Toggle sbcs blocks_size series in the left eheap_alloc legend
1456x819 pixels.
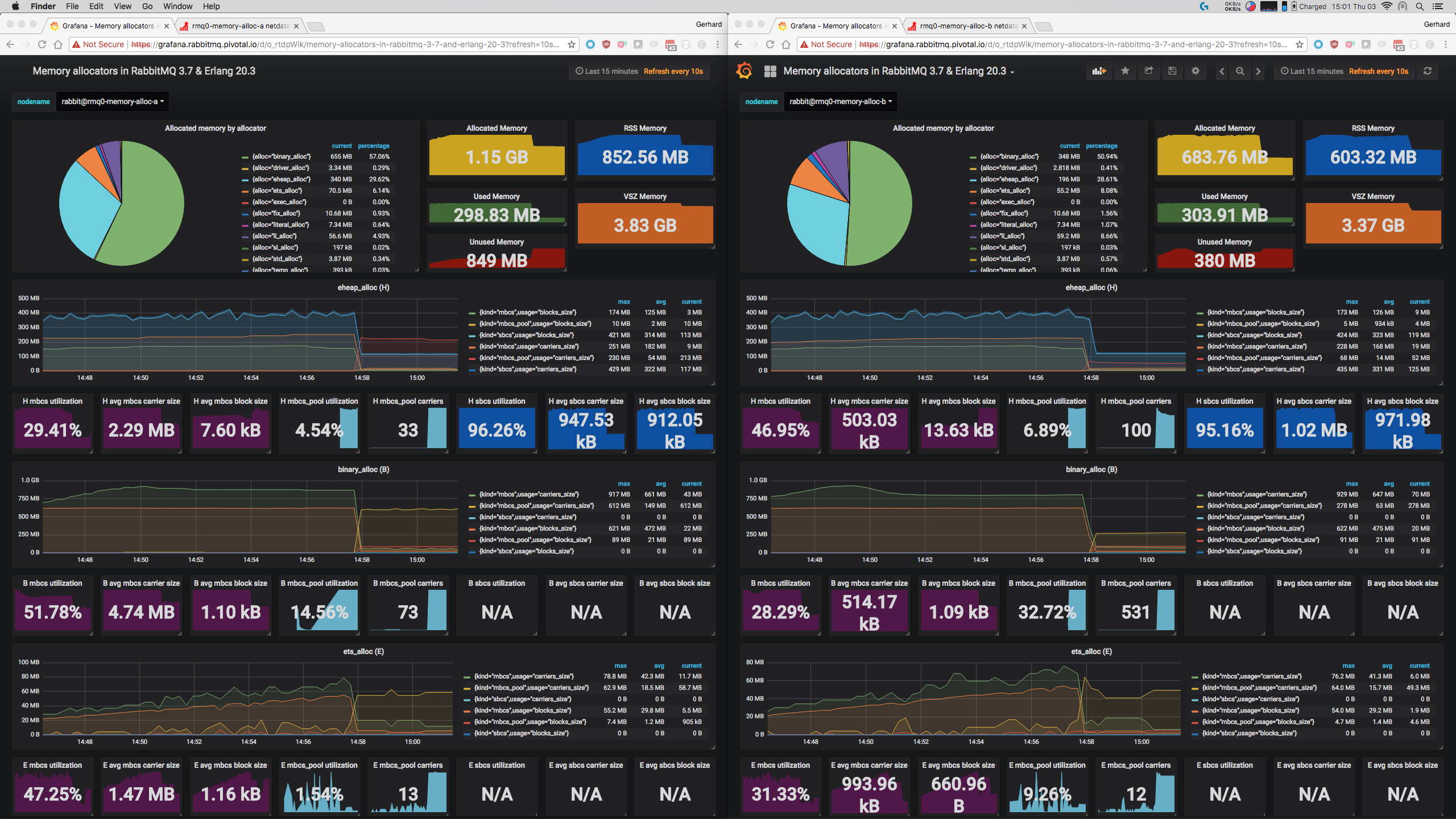(527, 335)
